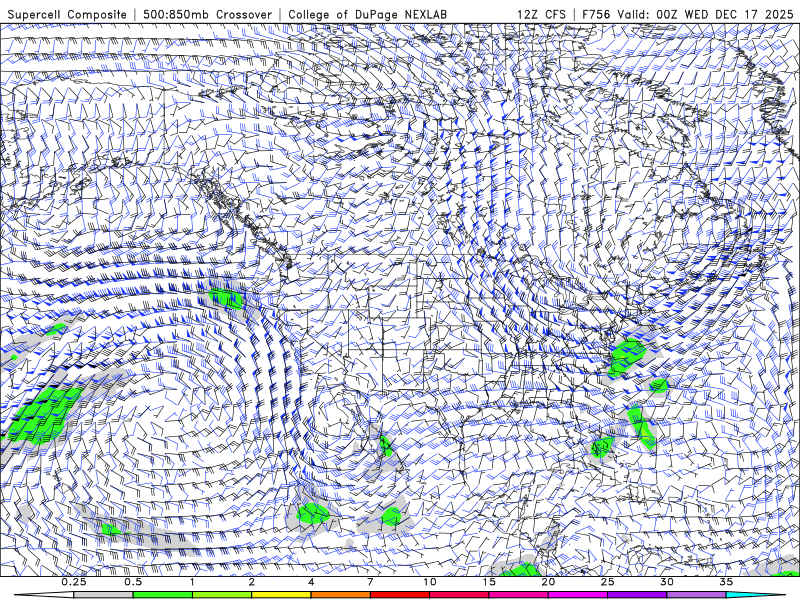
Task: Select the red swatch on the color bar
Action: tap(399, 595)
